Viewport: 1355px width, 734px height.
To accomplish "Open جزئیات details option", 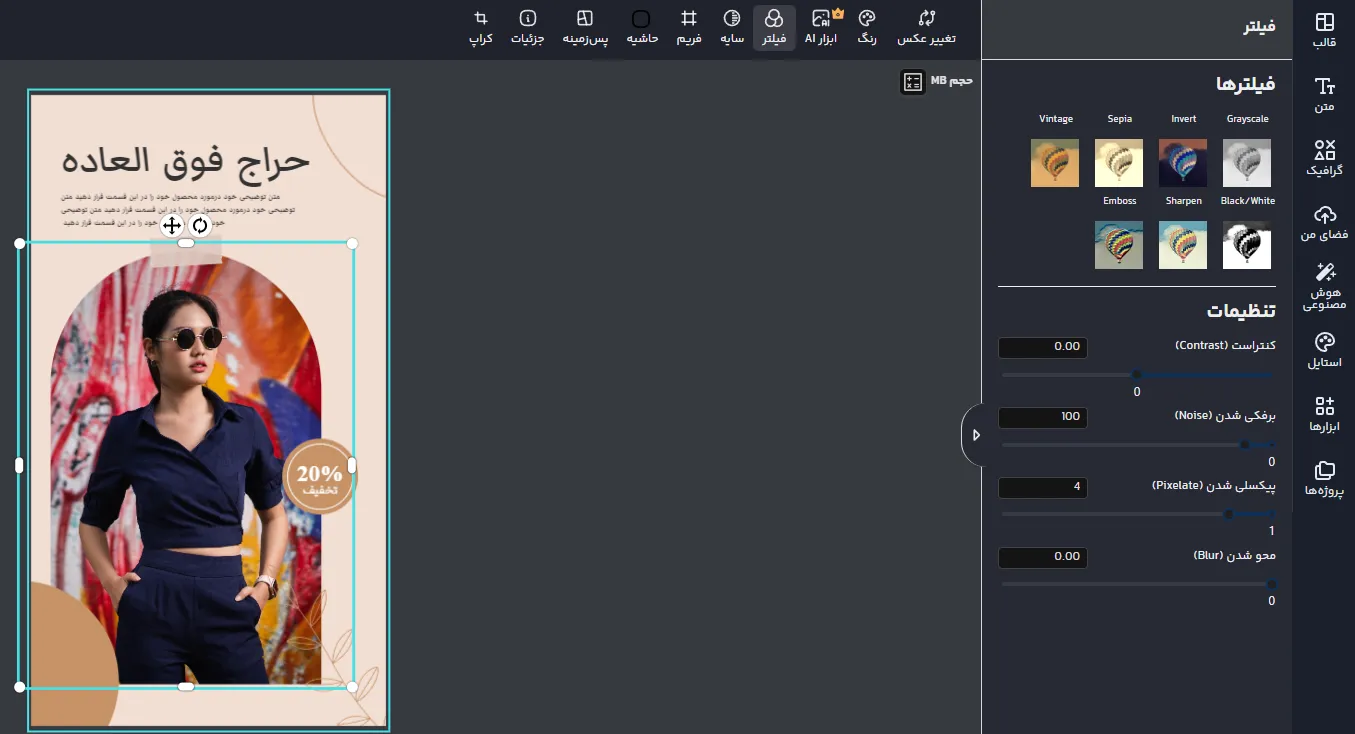I will (x=528, y=28).
